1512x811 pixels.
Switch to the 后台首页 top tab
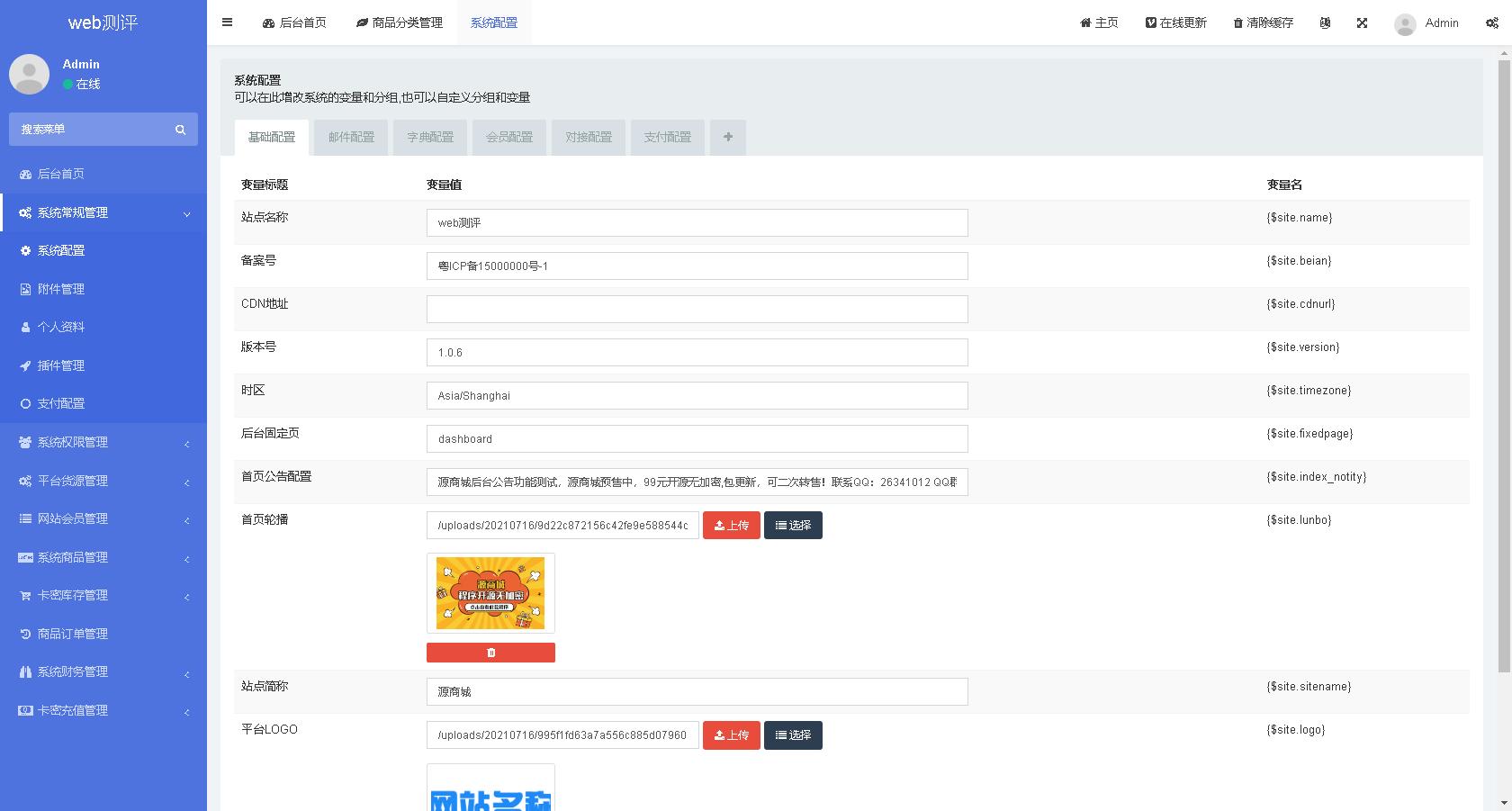294,23
